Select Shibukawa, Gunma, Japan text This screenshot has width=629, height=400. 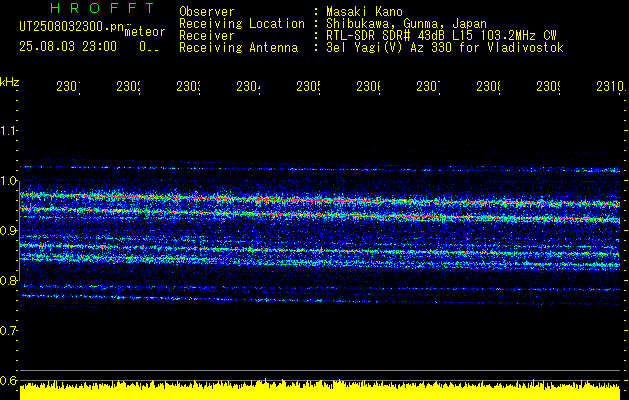(406, 24)
